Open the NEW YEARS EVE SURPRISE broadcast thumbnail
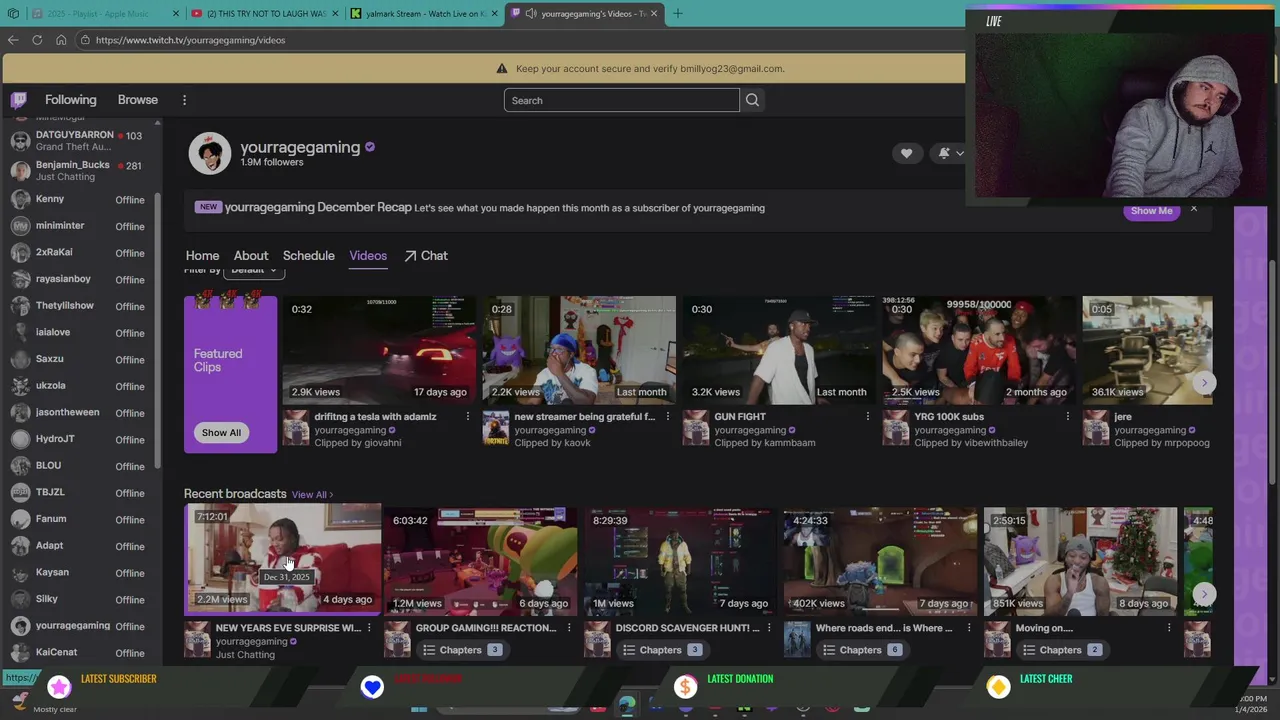 pyautogui.click(x=282, y=559)
